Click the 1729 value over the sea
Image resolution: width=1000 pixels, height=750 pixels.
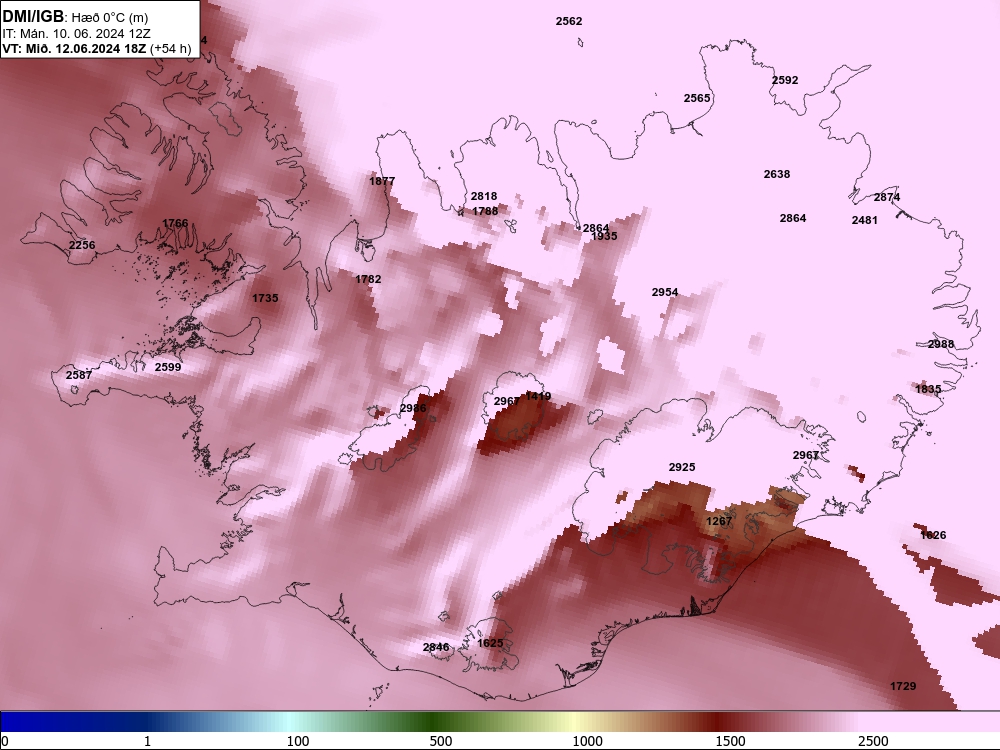(903, 686)
